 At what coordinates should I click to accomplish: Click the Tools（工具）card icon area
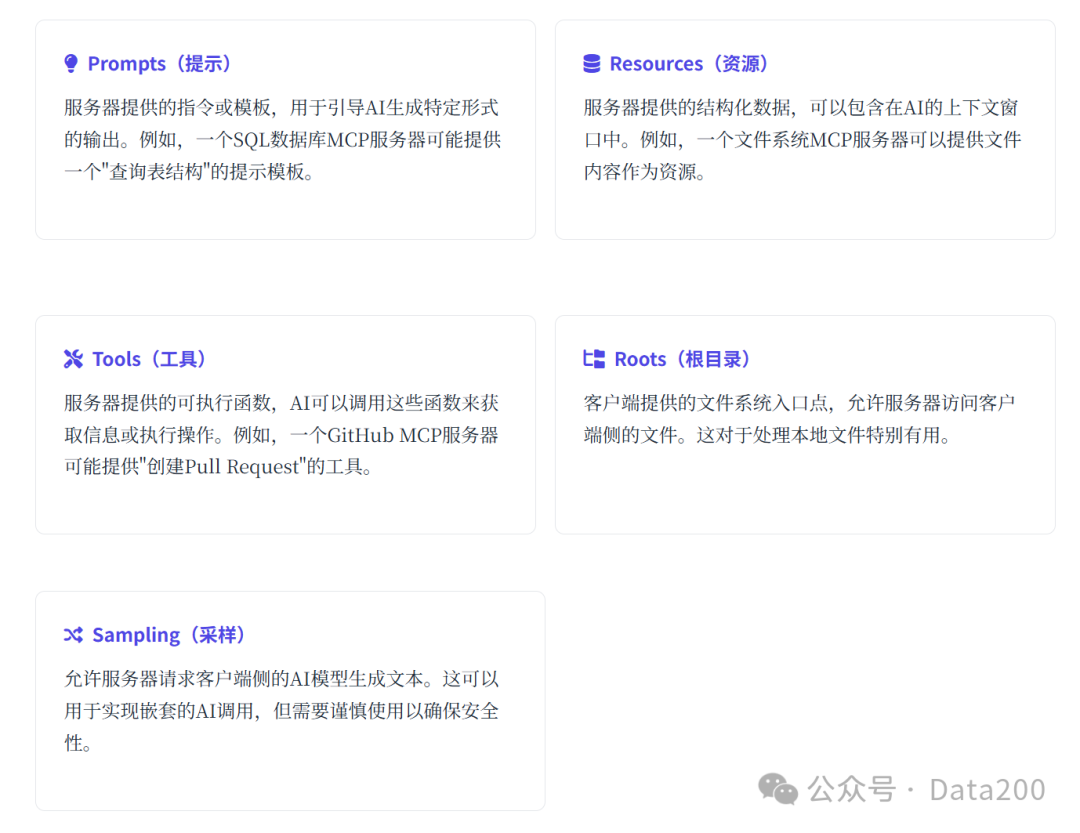point(72,357)
